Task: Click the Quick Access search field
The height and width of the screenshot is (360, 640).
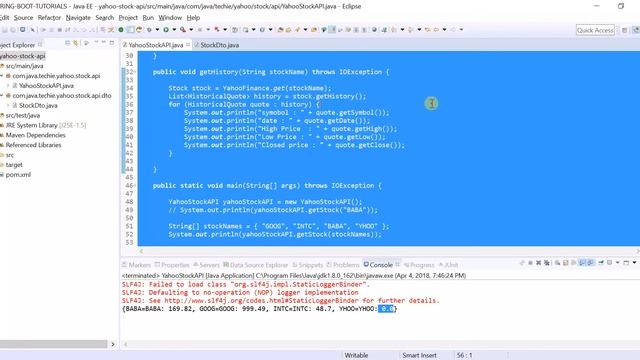Action: click(595, 30)
